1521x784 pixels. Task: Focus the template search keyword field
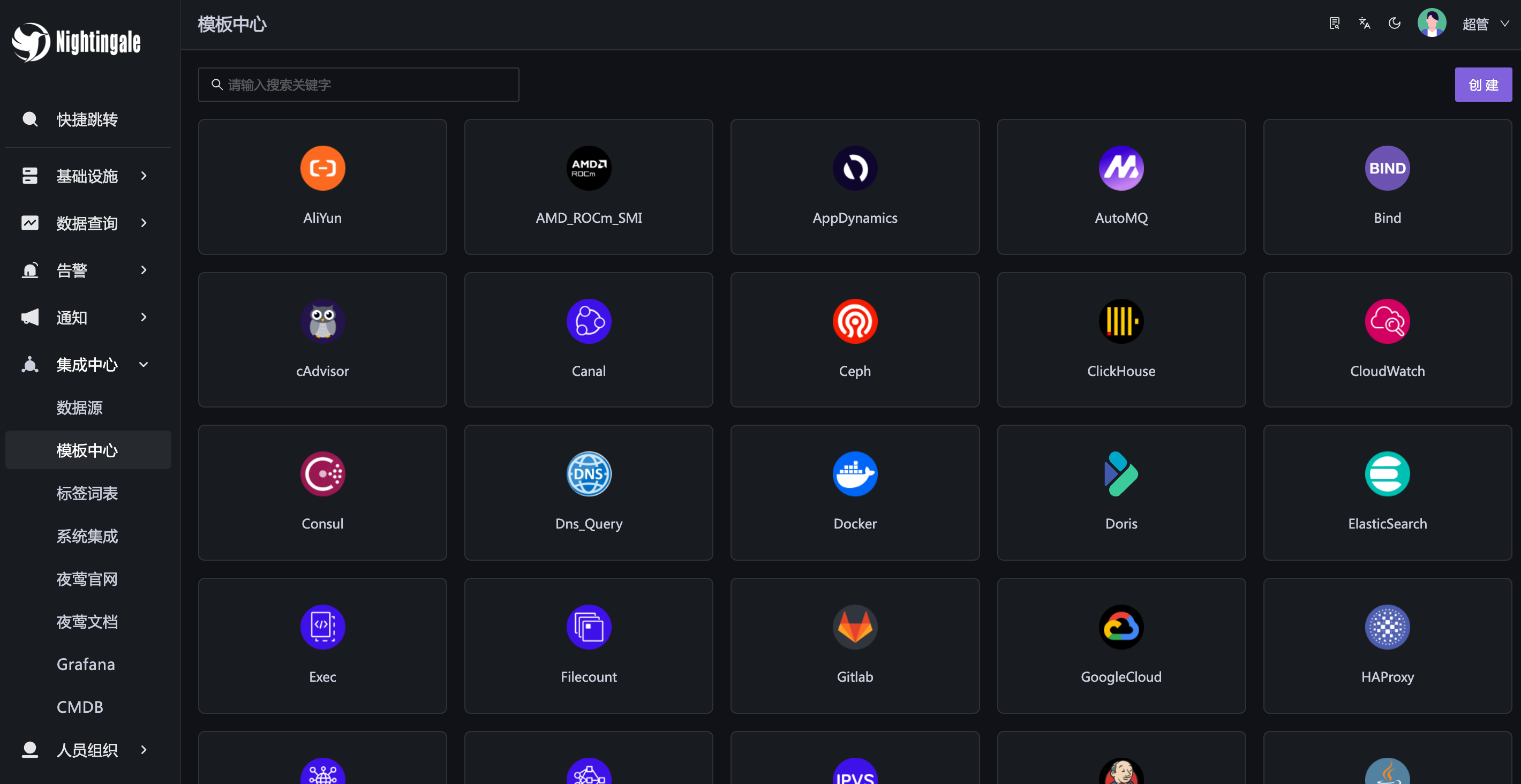coord(366,85)
